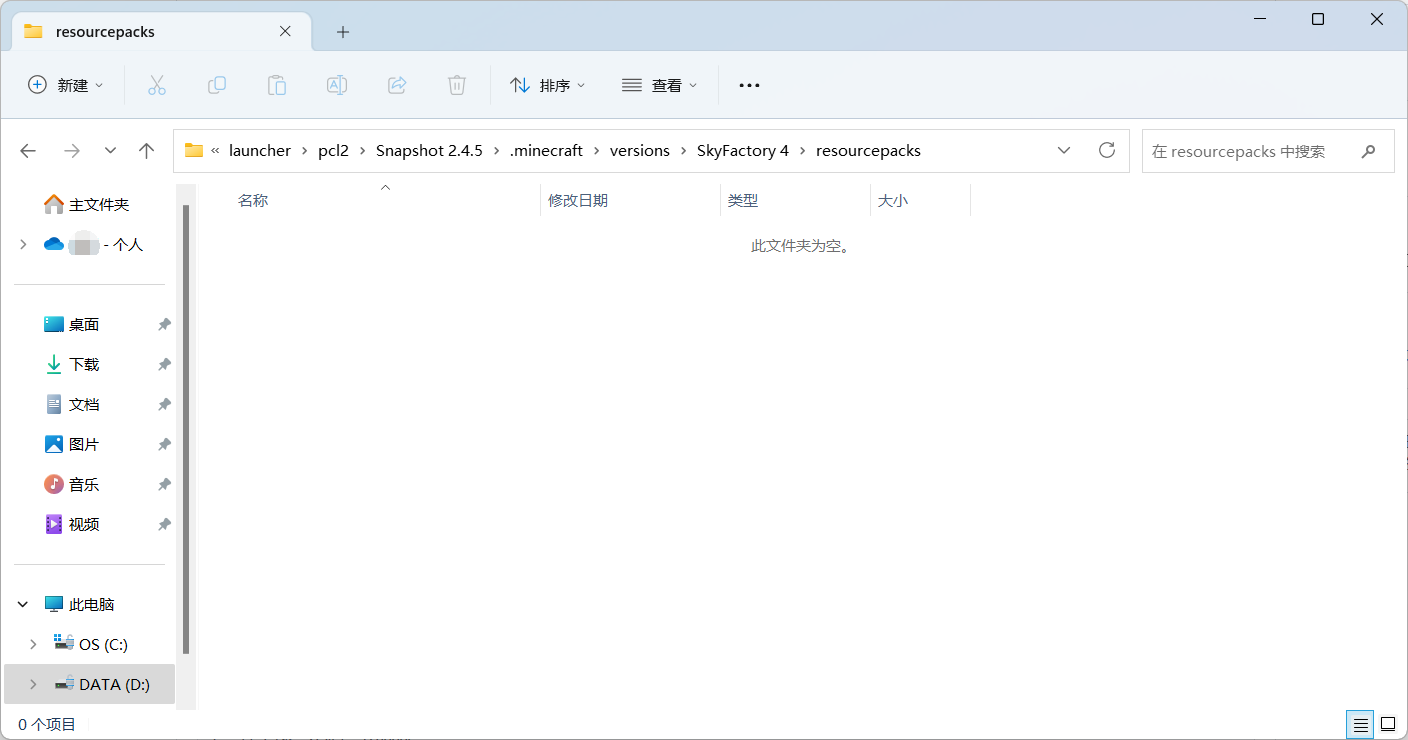Refresh the folder view
The image size is (1408, 740).
tap(1107, 150)
